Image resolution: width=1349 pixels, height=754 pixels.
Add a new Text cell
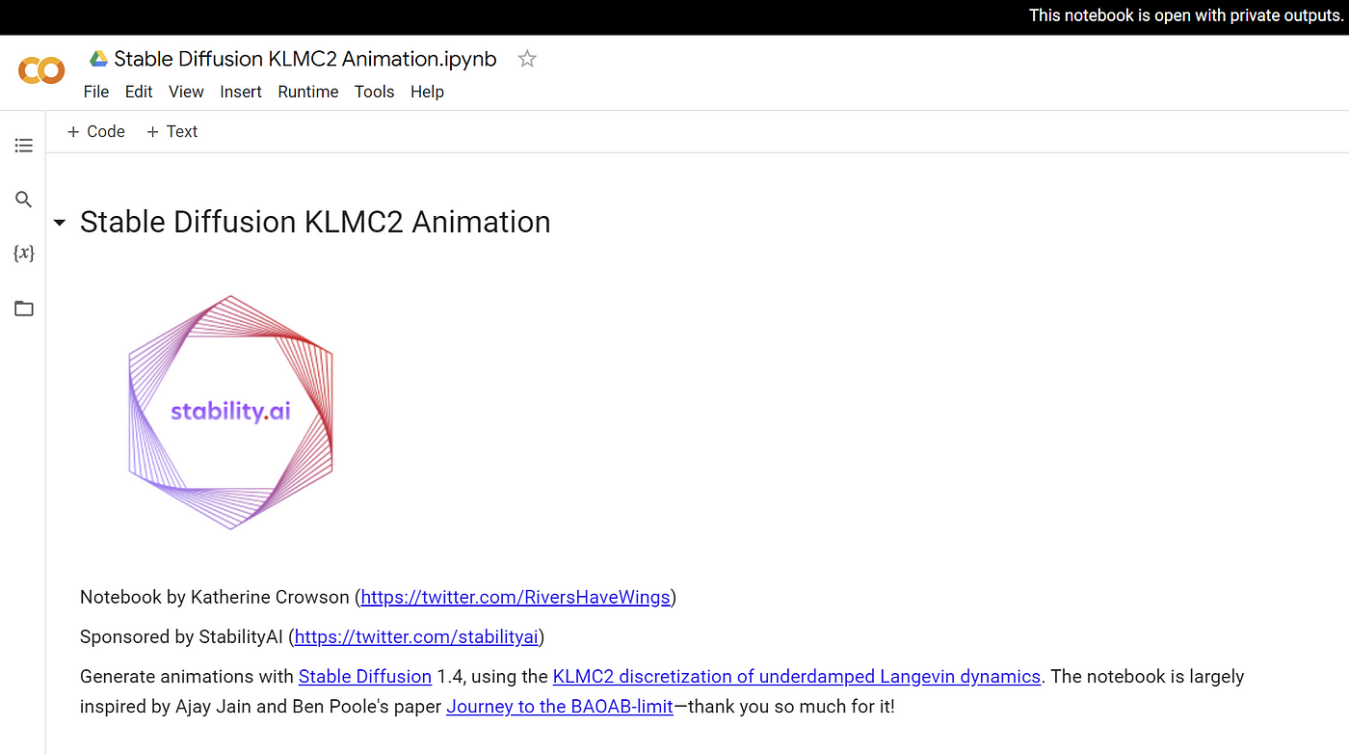pyautogui.click(x=172, y=132)
